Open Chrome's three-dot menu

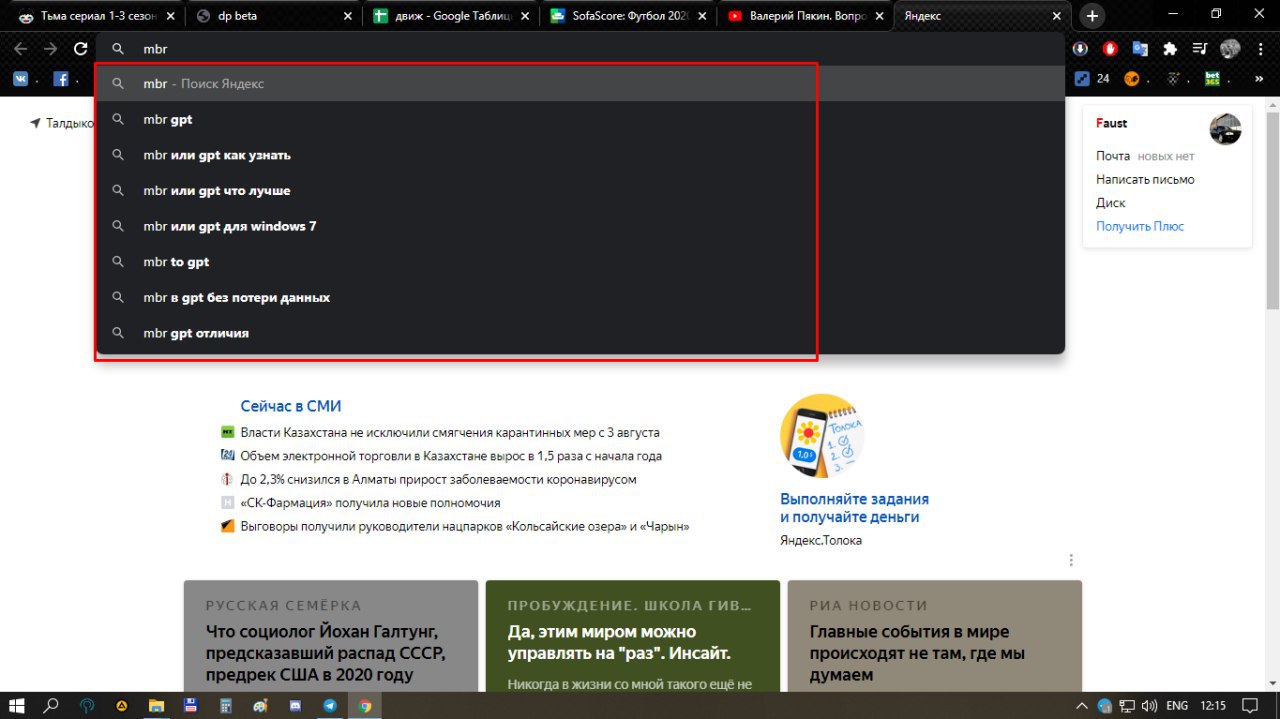(1259, 48)
